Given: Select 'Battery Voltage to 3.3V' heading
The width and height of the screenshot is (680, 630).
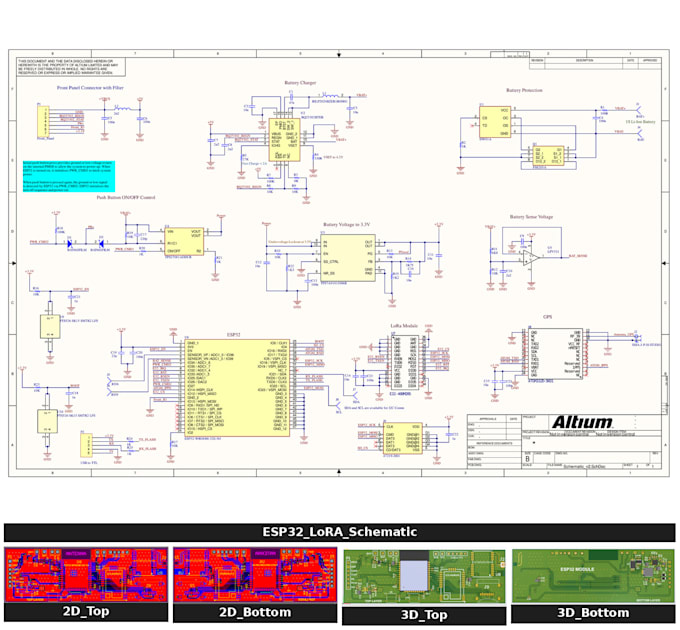Looking at the screenshot, I should tap(347, 225).
